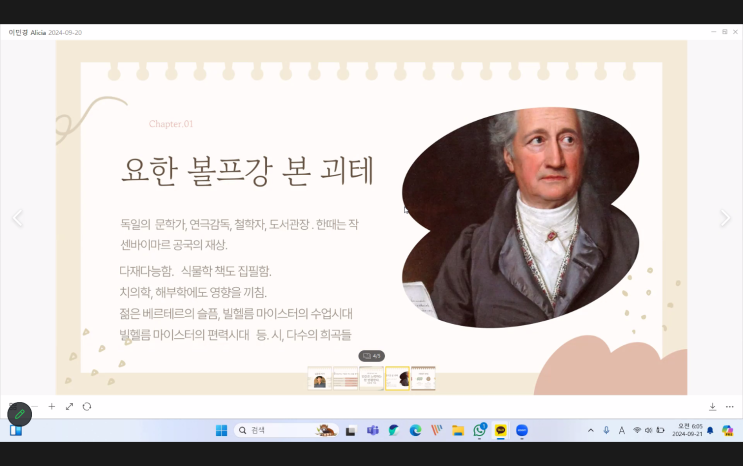The height and width of the screenshot is (466, 743).
Task: Open Microsoft Teams from the taskbar
Action: pos(372,430)
